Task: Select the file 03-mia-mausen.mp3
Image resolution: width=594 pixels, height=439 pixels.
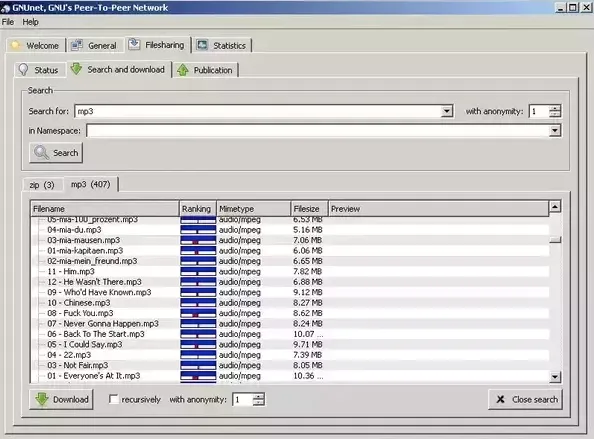Action: coord(83,240)
